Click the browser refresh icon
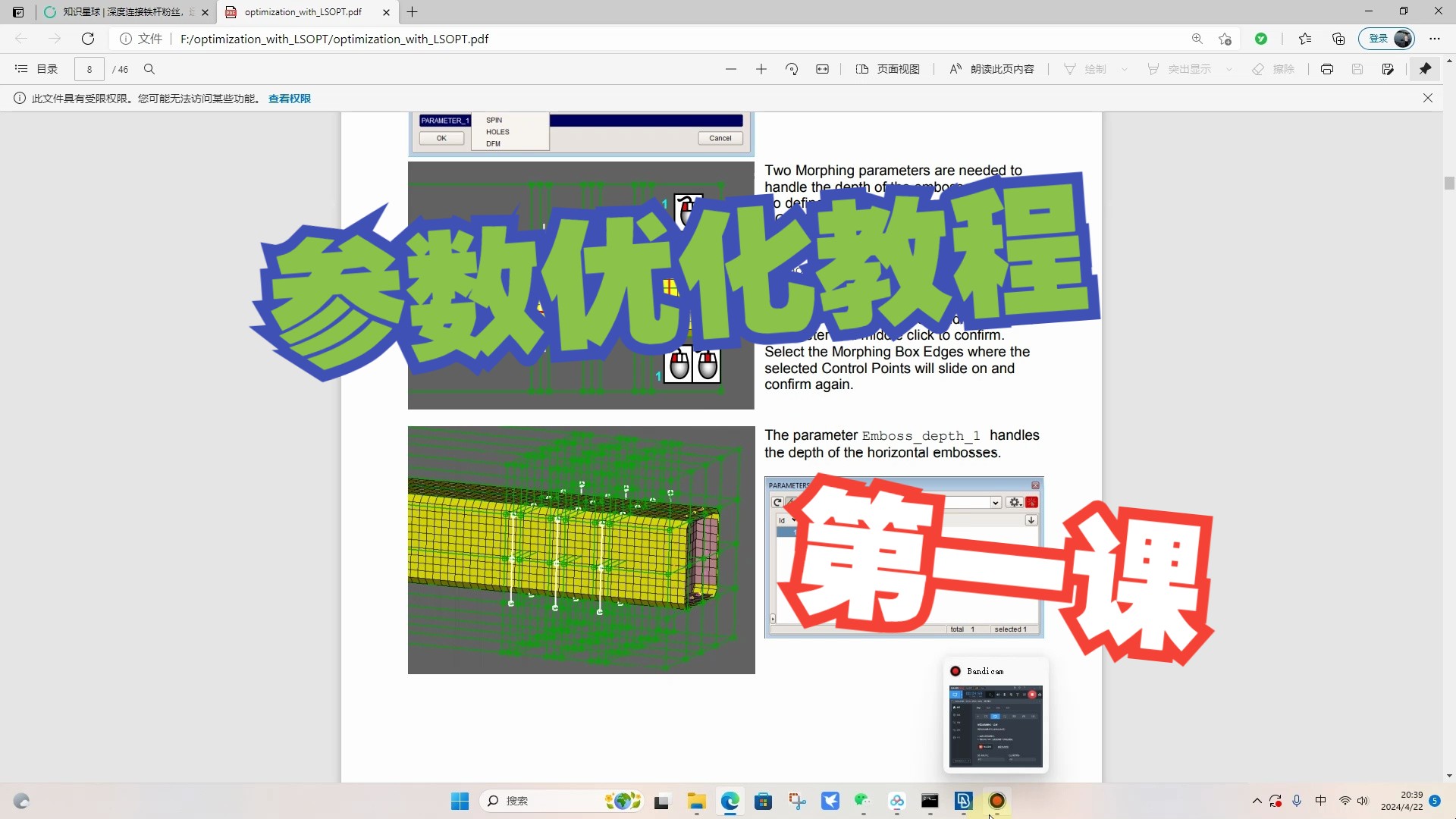Viewport: 1456px width, 819px height. click(88, 39)
